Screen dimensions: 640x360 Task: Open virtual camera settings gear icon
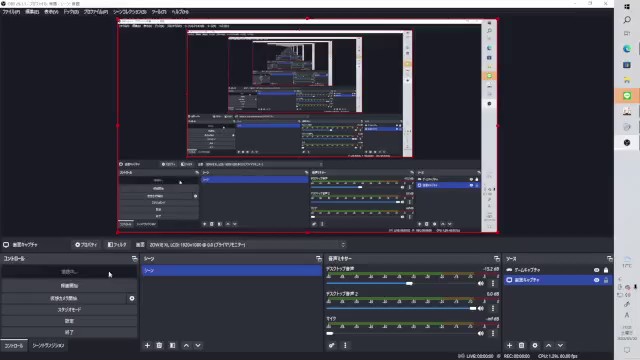point(132,298)
